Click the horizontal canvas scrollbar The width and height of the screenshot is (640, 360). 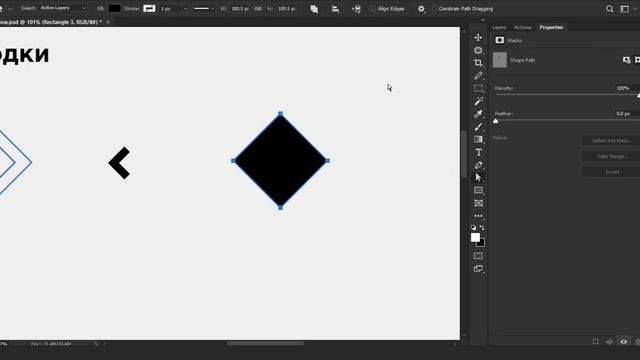[x=265, y=344]
